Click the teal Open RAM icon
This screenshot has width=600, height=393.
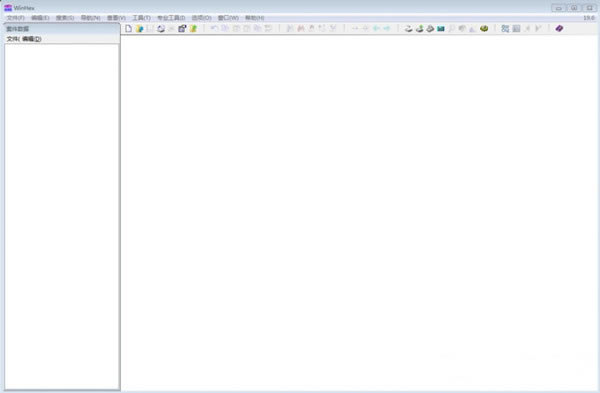click(441, 29)
